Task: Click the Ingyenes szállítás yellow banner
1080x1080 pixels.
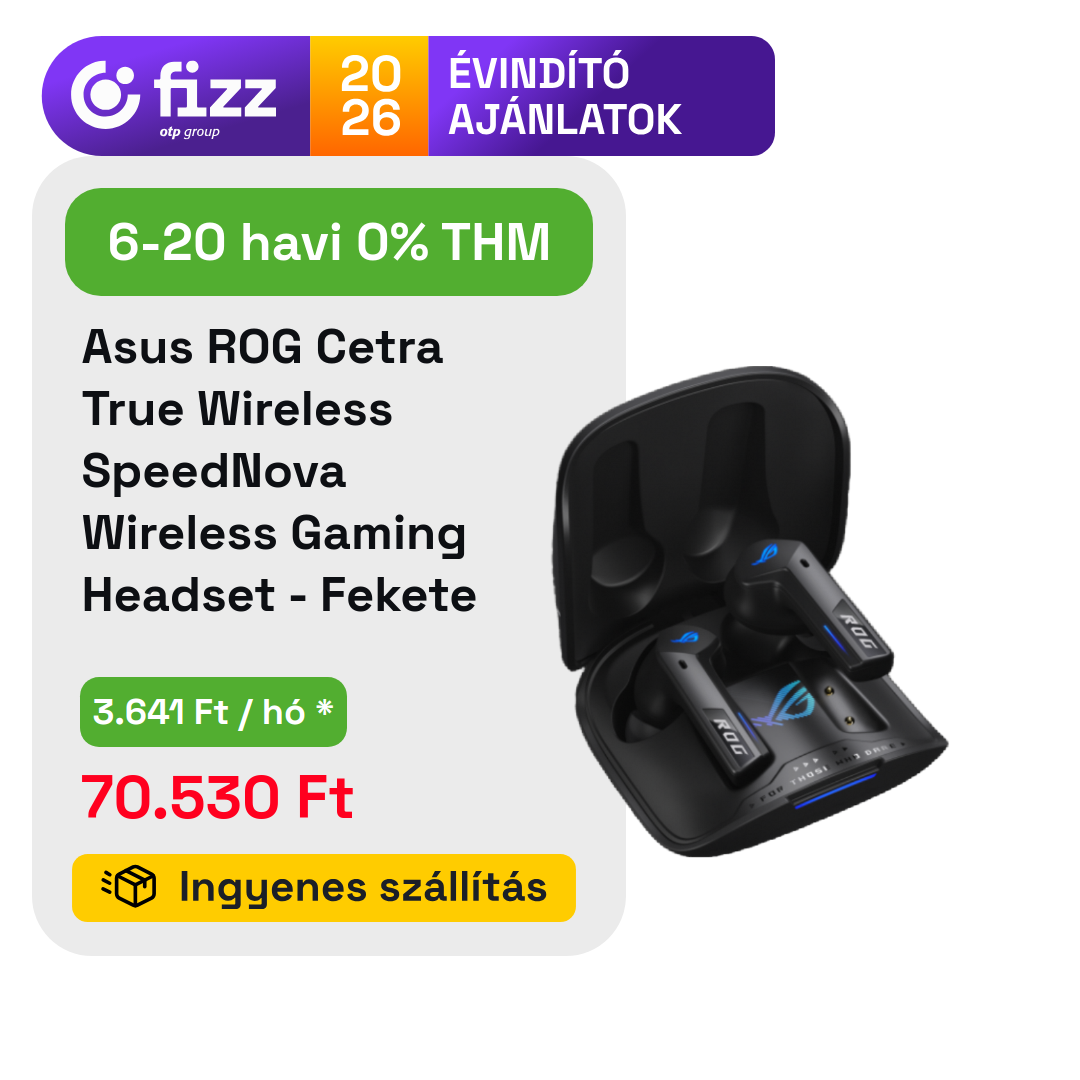Action: 324,888
